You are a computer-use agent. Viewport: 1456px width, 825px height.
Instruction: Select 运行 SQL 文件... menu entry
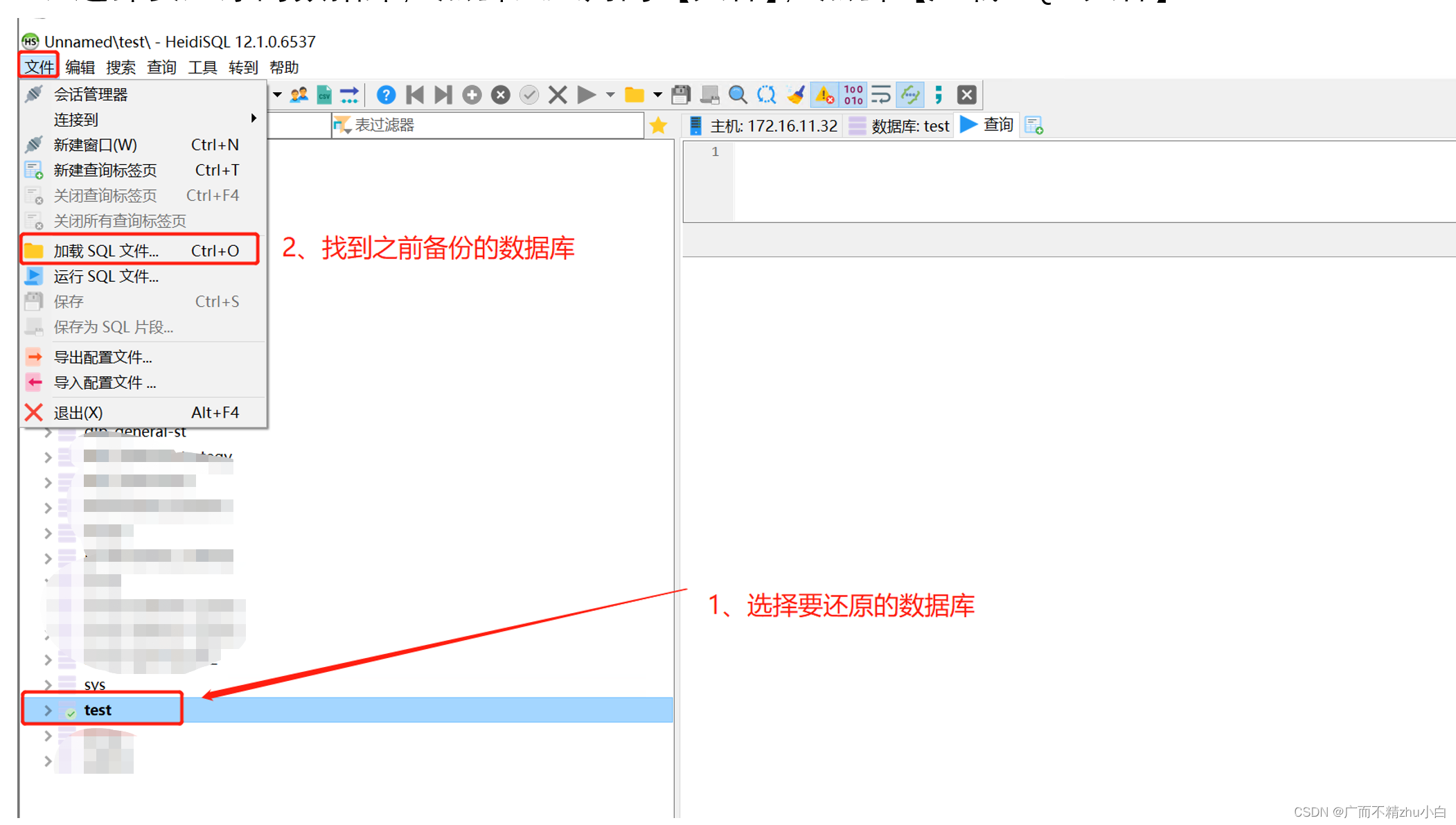click(x=143, y=276)
